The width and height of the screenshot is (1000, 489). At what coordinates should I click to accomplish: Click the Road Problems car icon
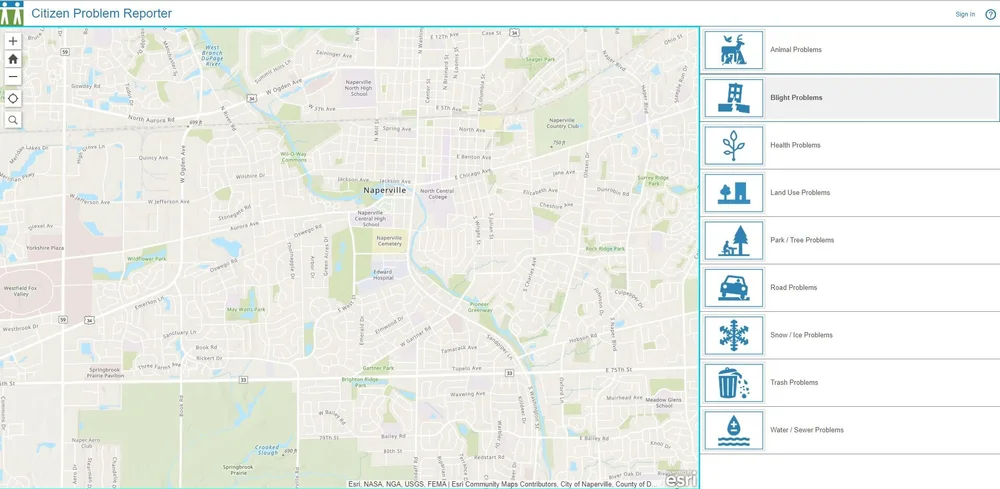point(733,288)
